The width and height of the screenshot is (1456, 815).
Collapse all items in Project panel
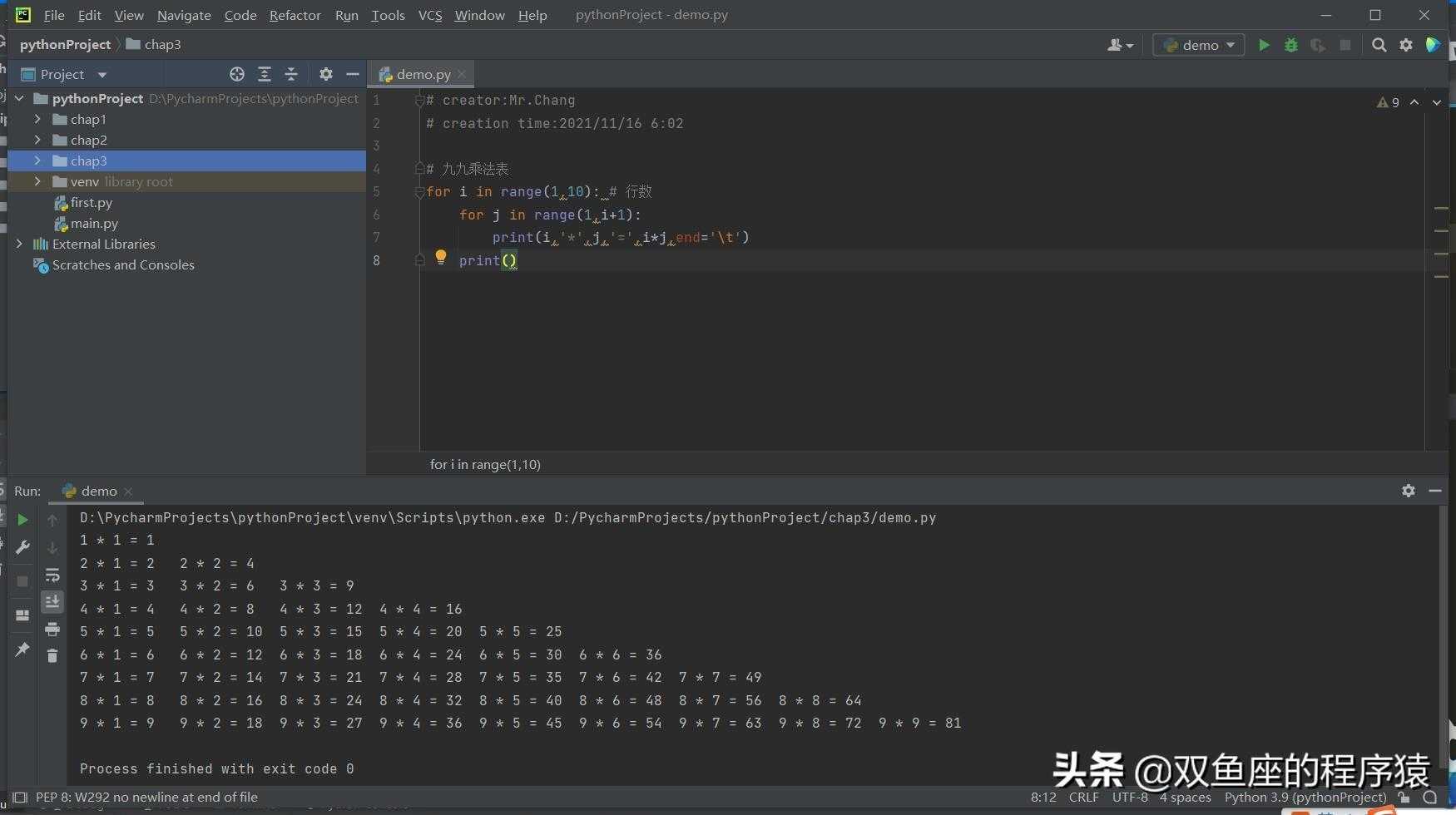291,74
